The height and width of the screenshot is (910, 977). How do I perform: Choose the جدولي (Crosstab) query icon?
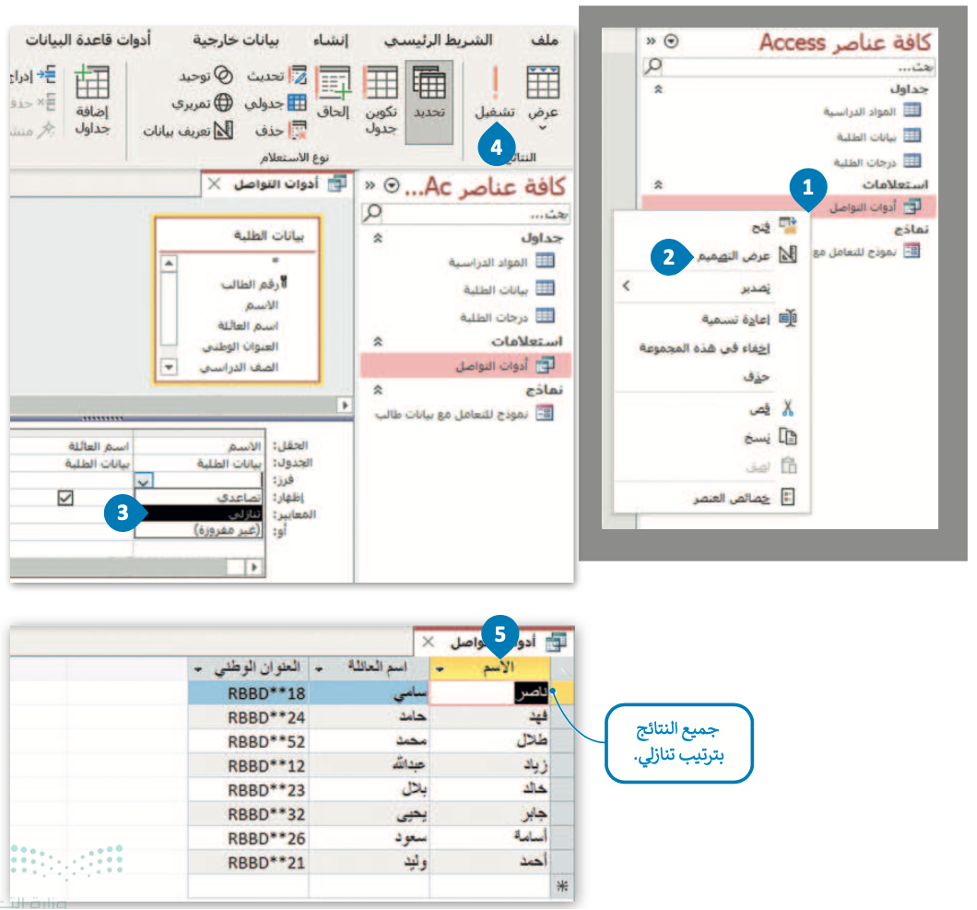click(x=297, y=102)
